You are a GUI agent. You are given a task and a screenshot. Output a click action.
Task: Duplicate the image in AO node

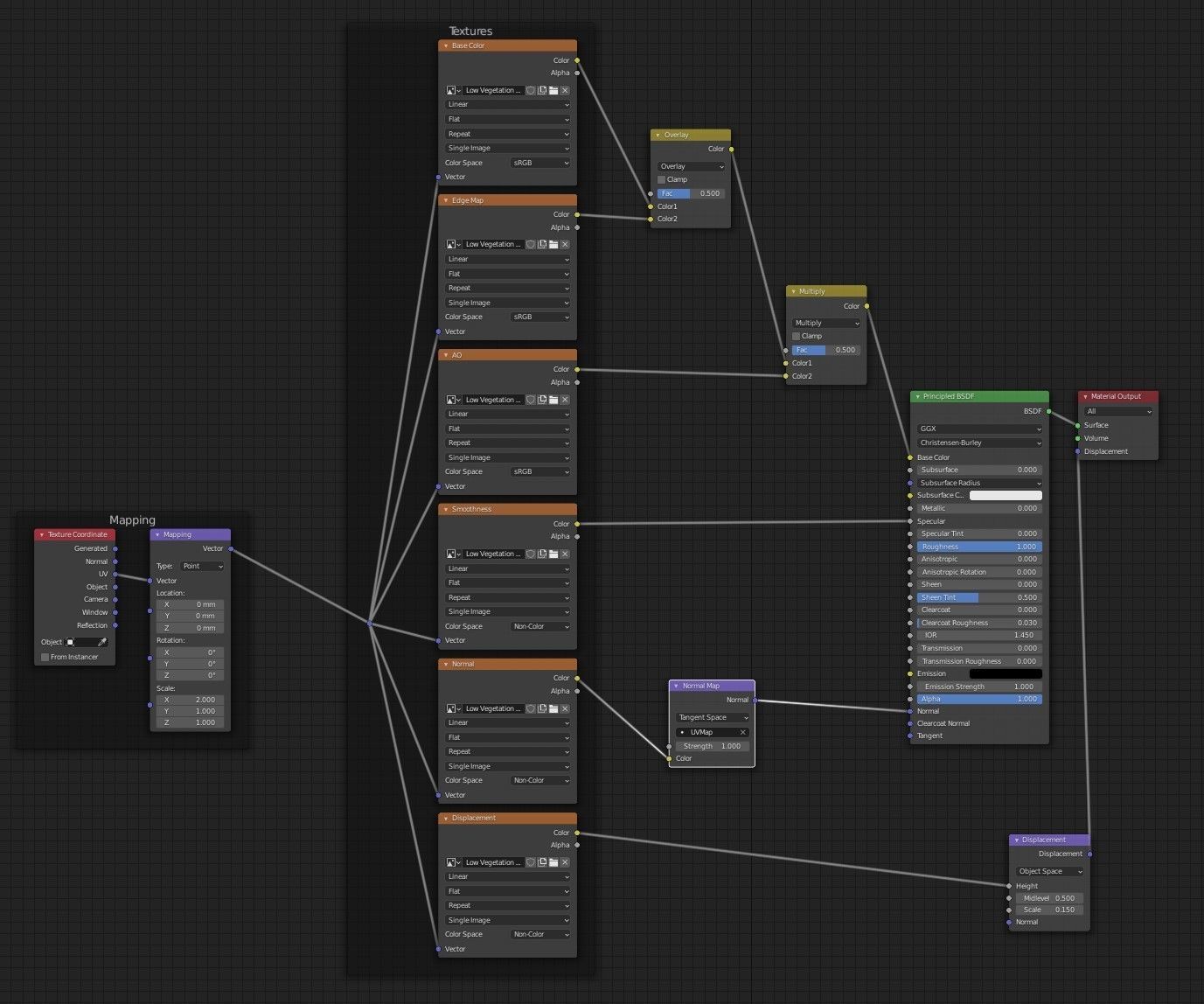coord(542,400)
